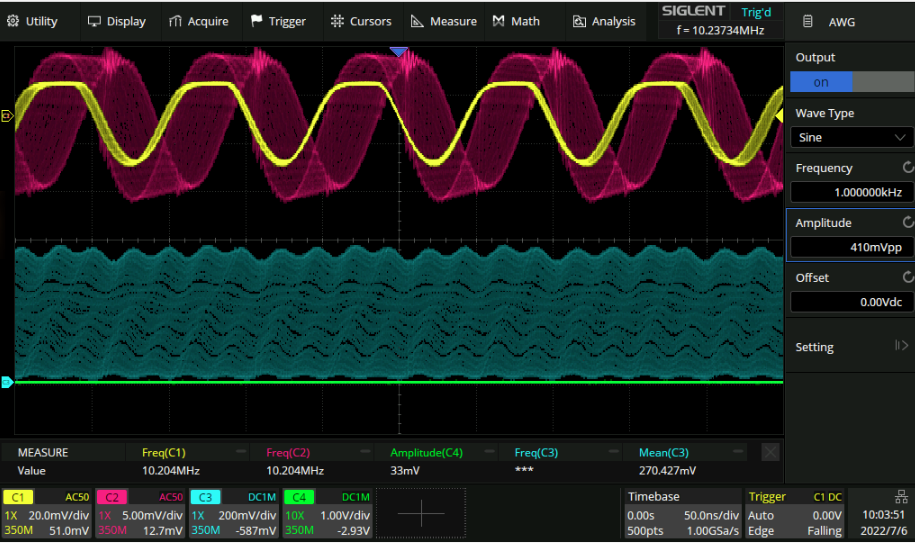Open the Trigger menu
This screenshot has width=915, height=543.
tap(278, 21)
